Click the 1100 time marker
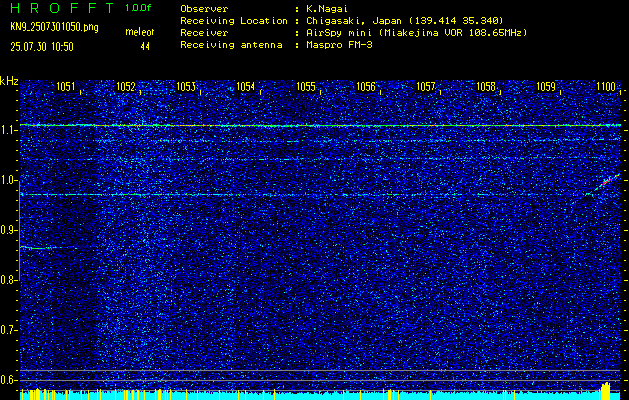Viewport: 629px width, 400px height. (x=606, y=86)
